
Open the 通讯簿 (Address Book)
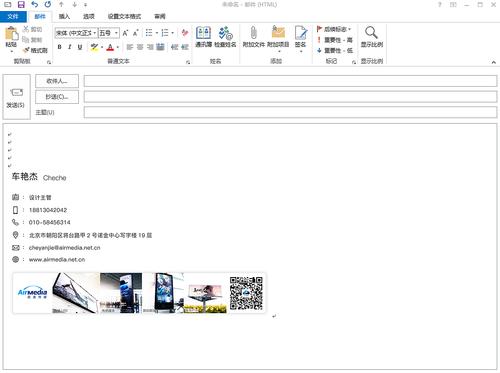(203, 37)
